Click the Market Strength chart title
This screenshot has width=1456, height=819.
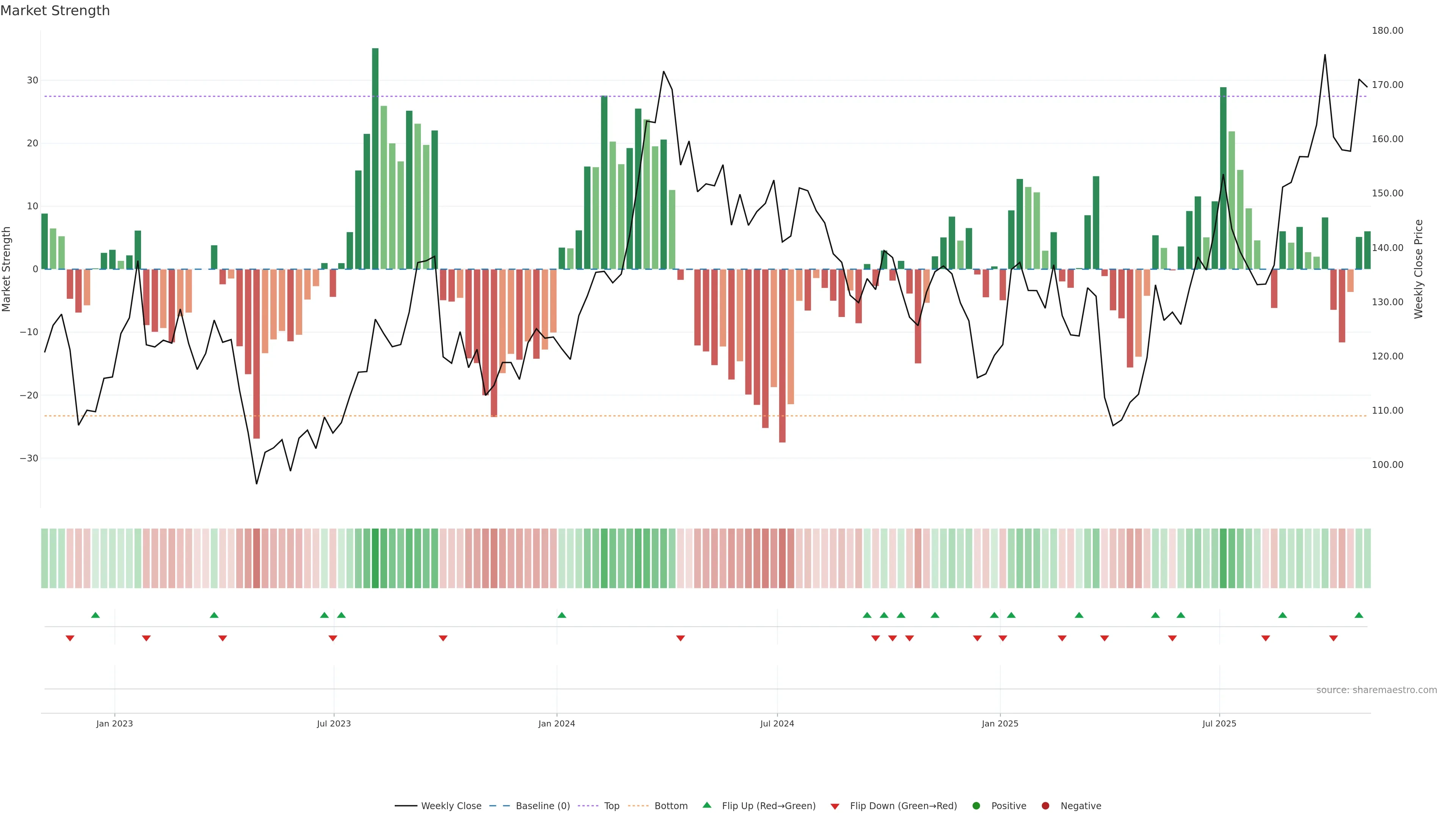tap(55, 11)
